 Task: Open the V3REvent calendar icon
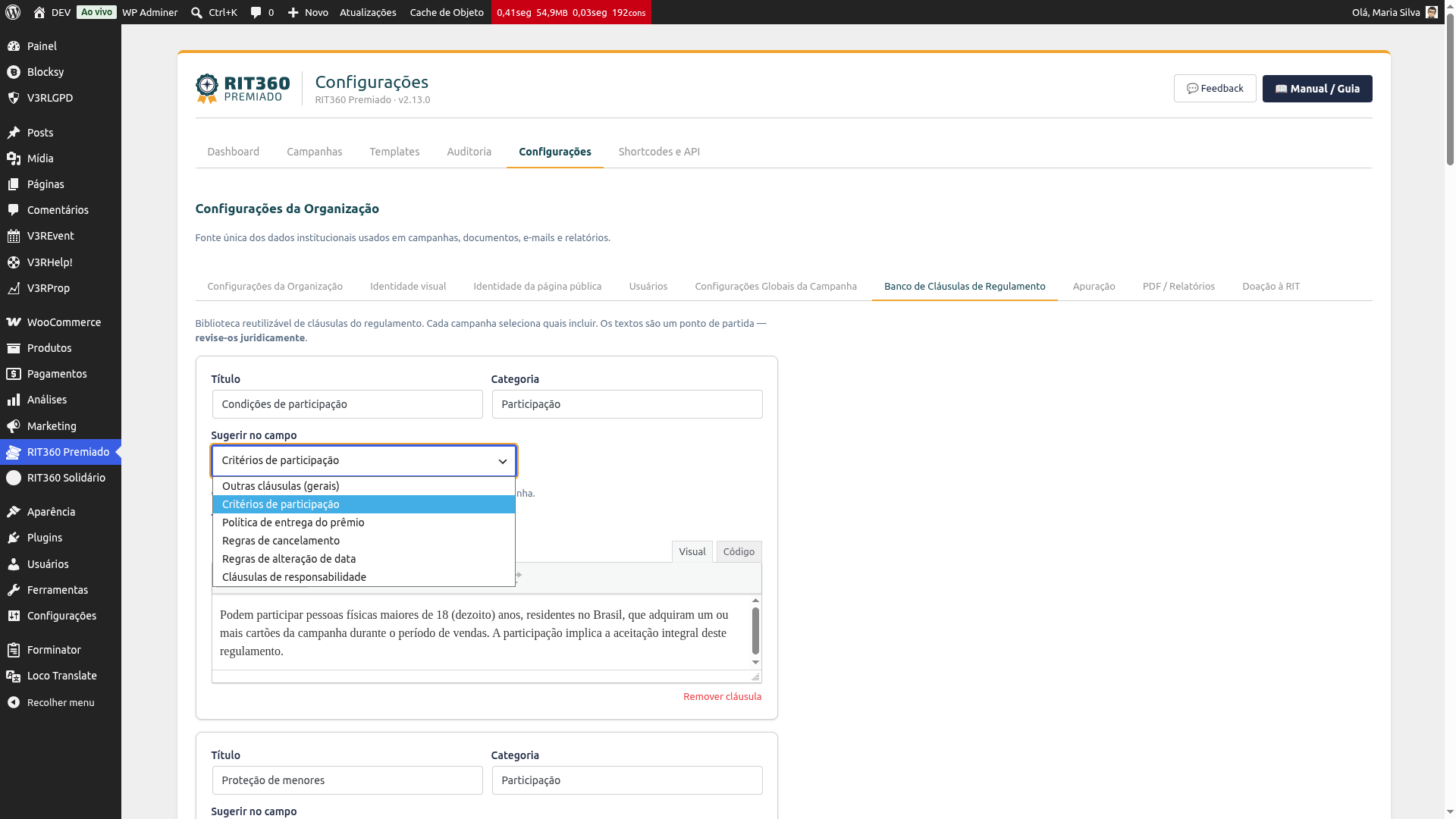click(x=14, y=236)
